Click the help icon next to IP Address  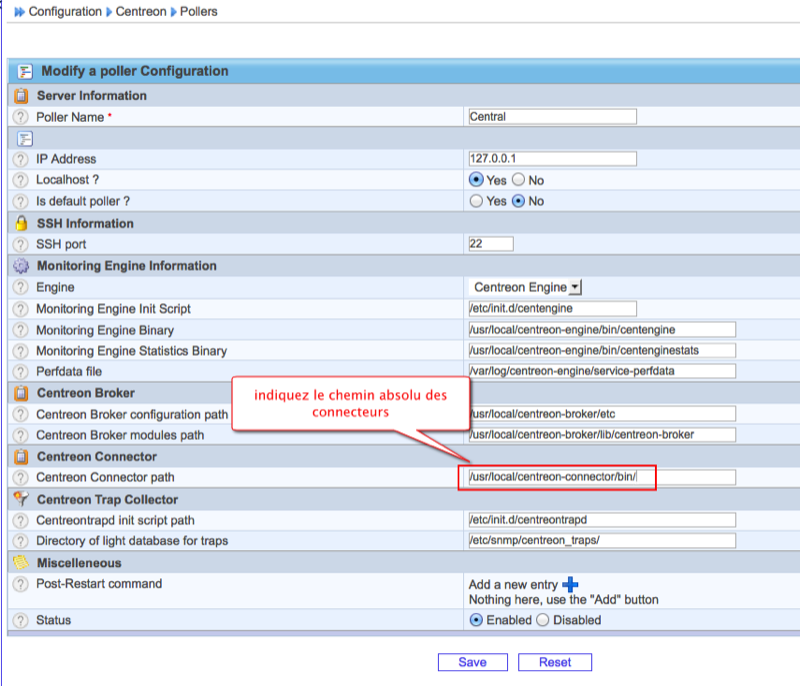pos(21,159)
